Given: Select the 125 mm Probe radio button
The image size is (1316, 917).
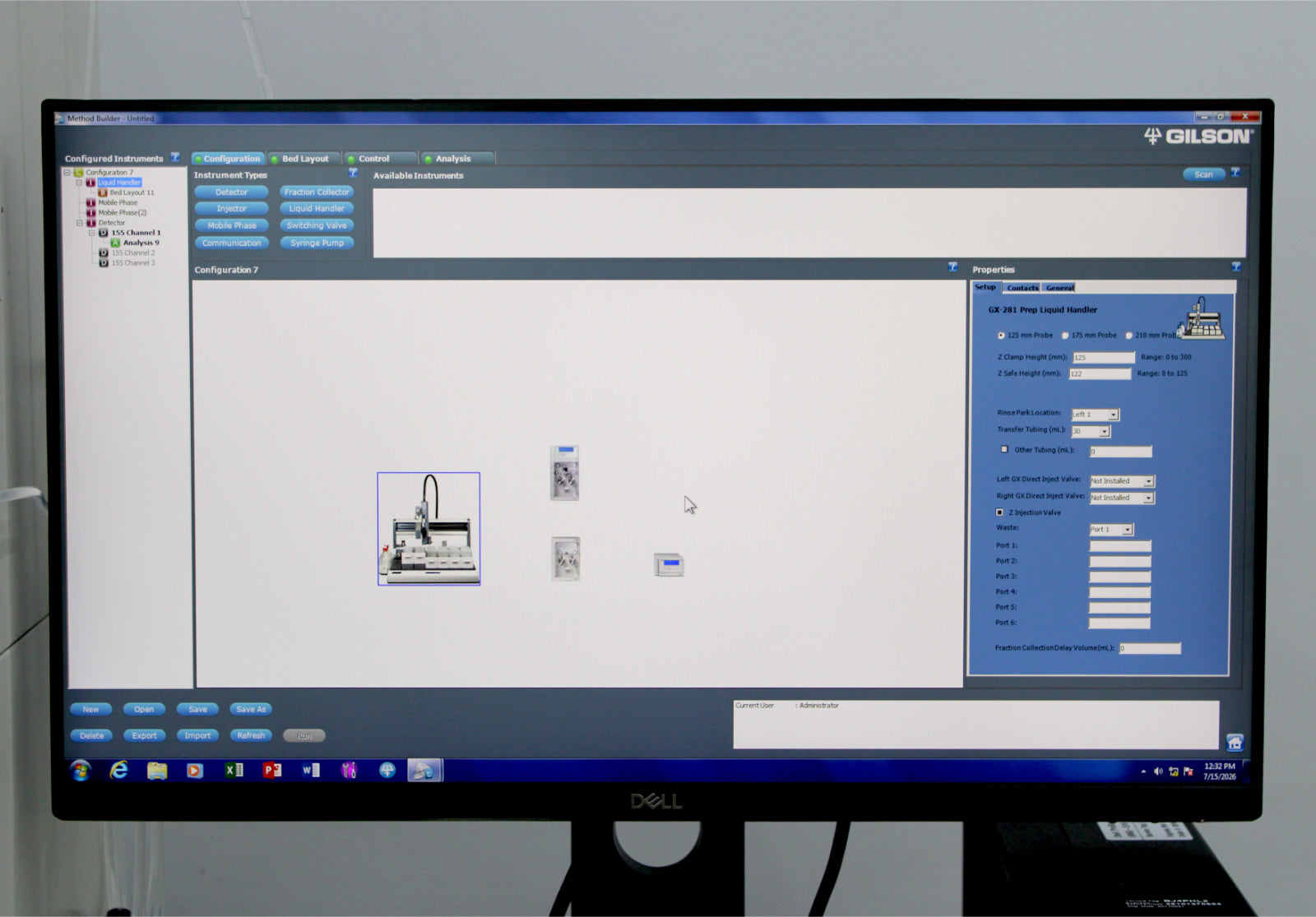Looking at the screenshot, I should pos(1001,336).
